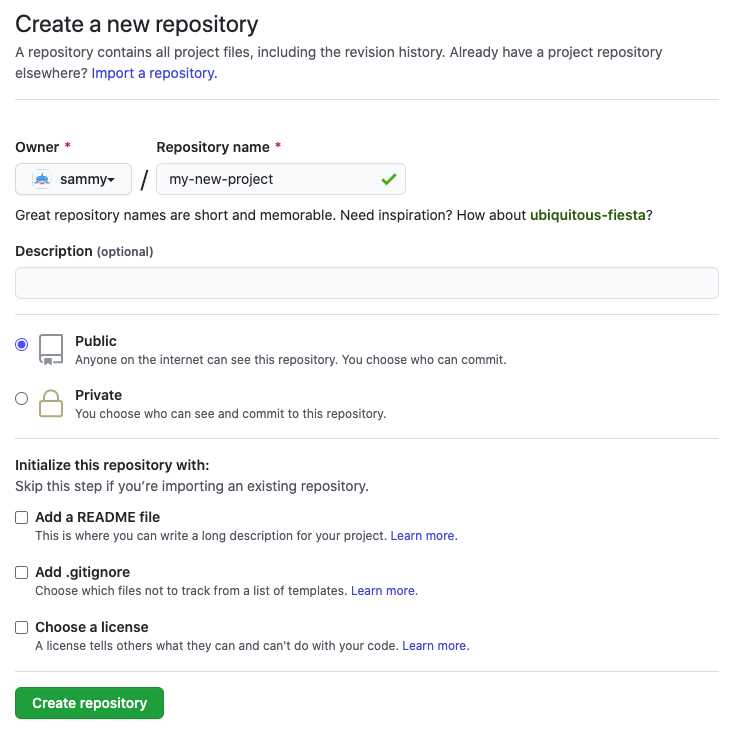Screen dimensions: 732x739
Task: Click the sammy avatar icon
Action: [42, 179]
